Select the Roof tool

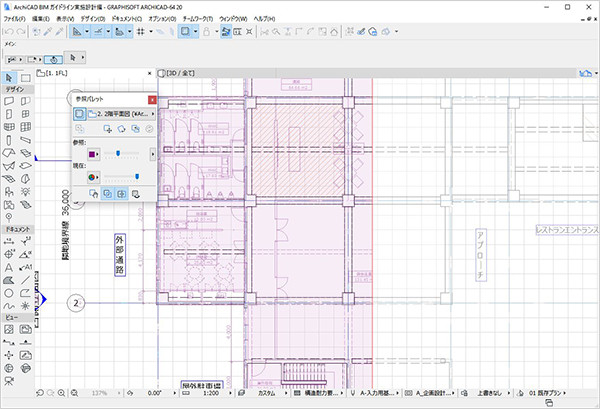[x=9, y=153]
